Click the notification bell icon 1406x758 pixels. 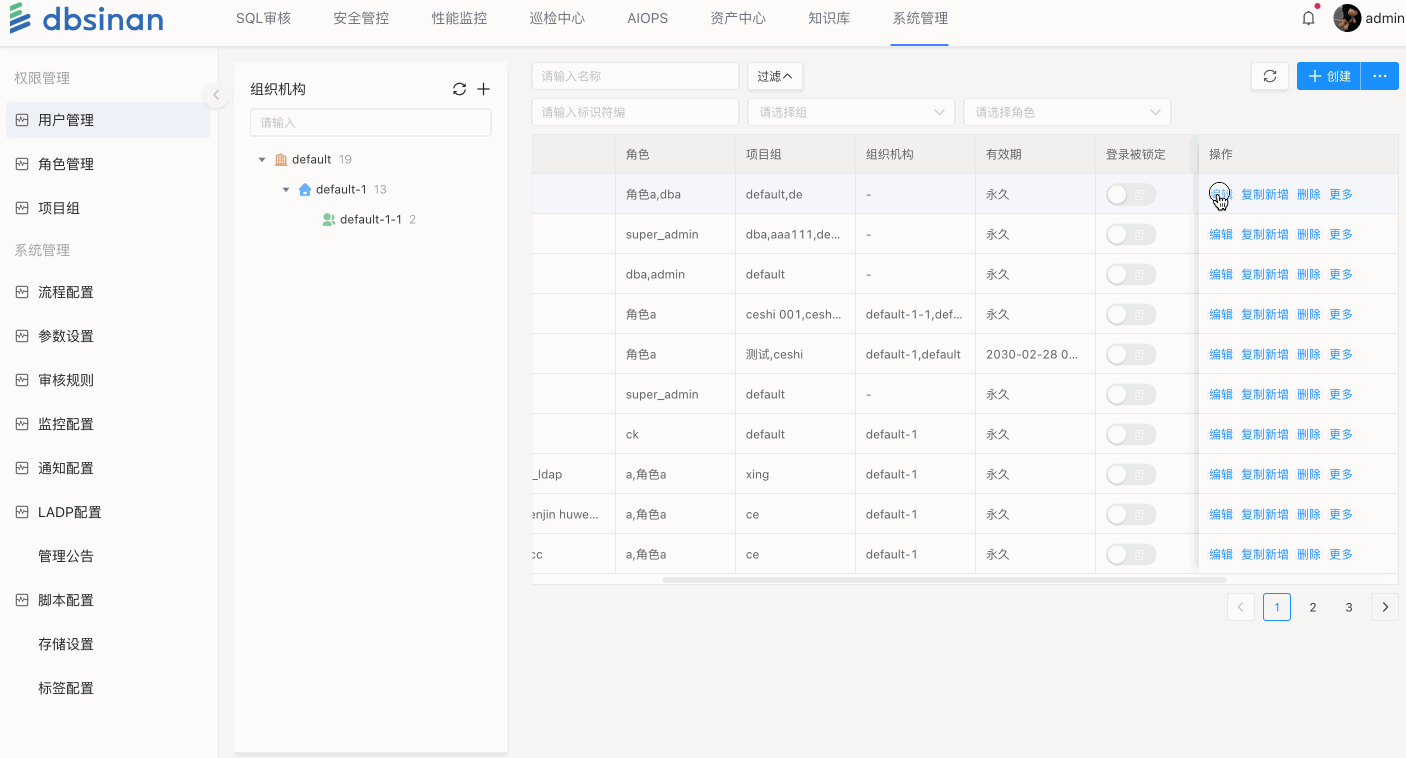point(1308,18)
